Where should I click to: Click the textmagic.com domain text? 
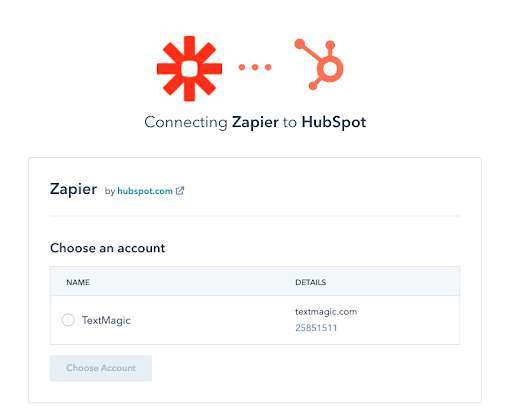coord(326,312)
